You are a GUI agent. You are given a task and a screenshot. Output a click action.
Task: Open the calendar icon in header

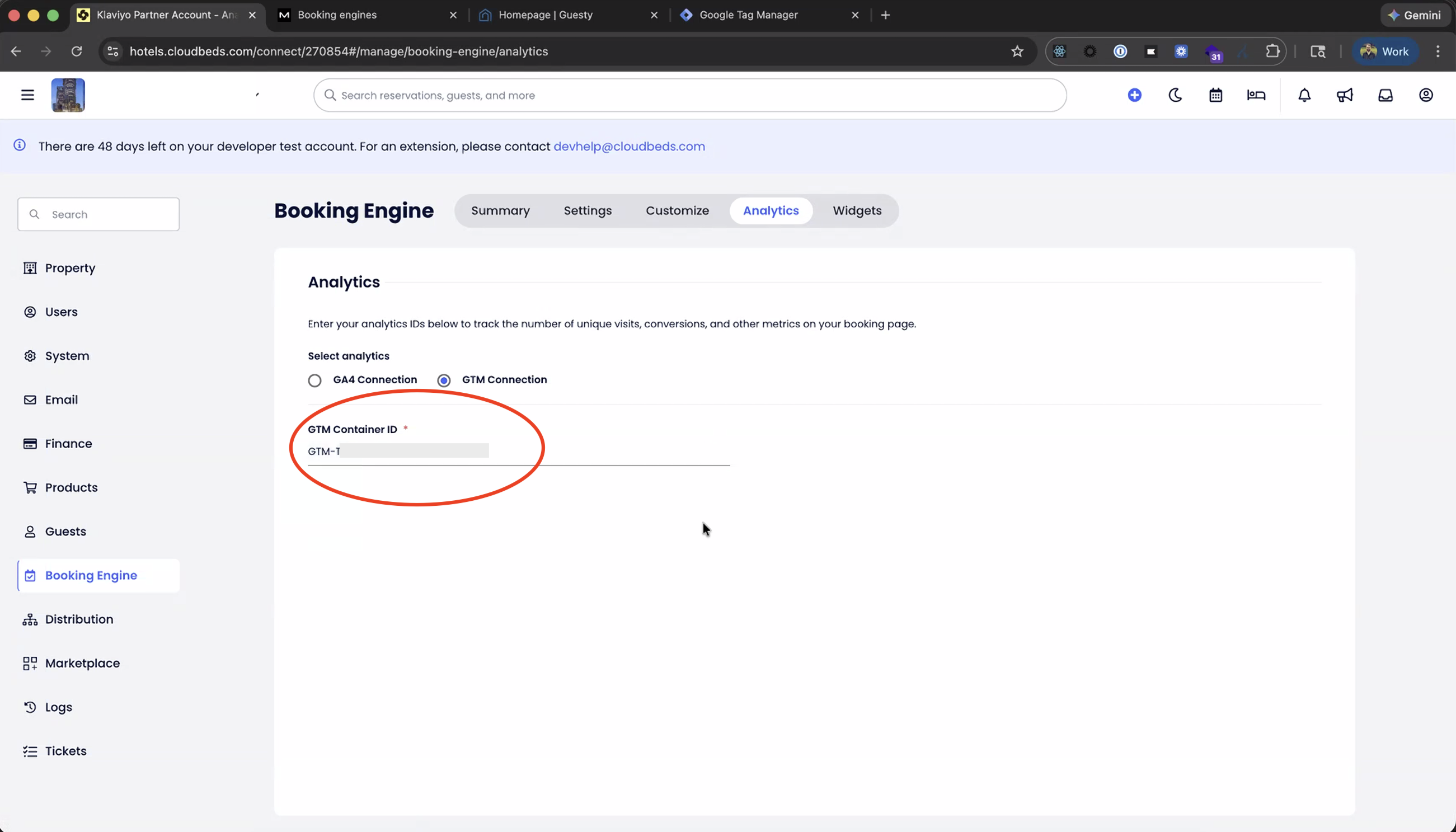1215,95
